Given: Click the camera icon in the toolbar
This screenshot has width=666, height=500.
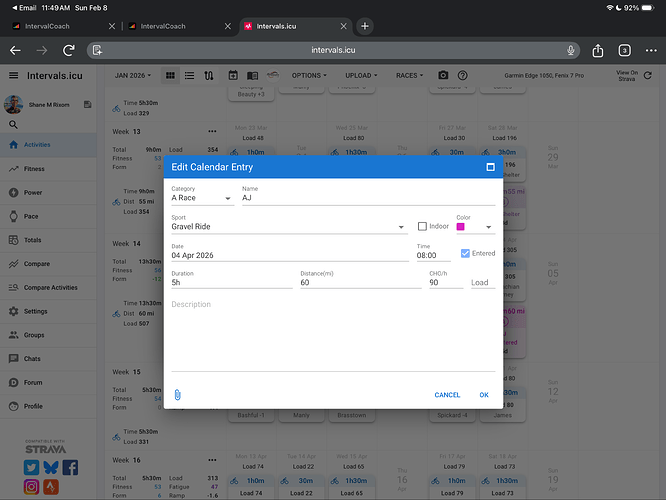Looking at the screenshot, I should click(x=443, y=75).
